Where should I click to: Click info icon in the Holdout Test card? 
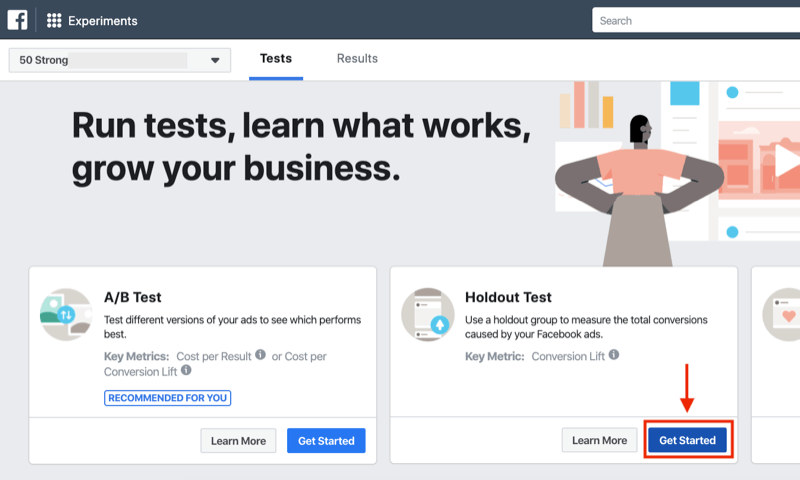614,355
